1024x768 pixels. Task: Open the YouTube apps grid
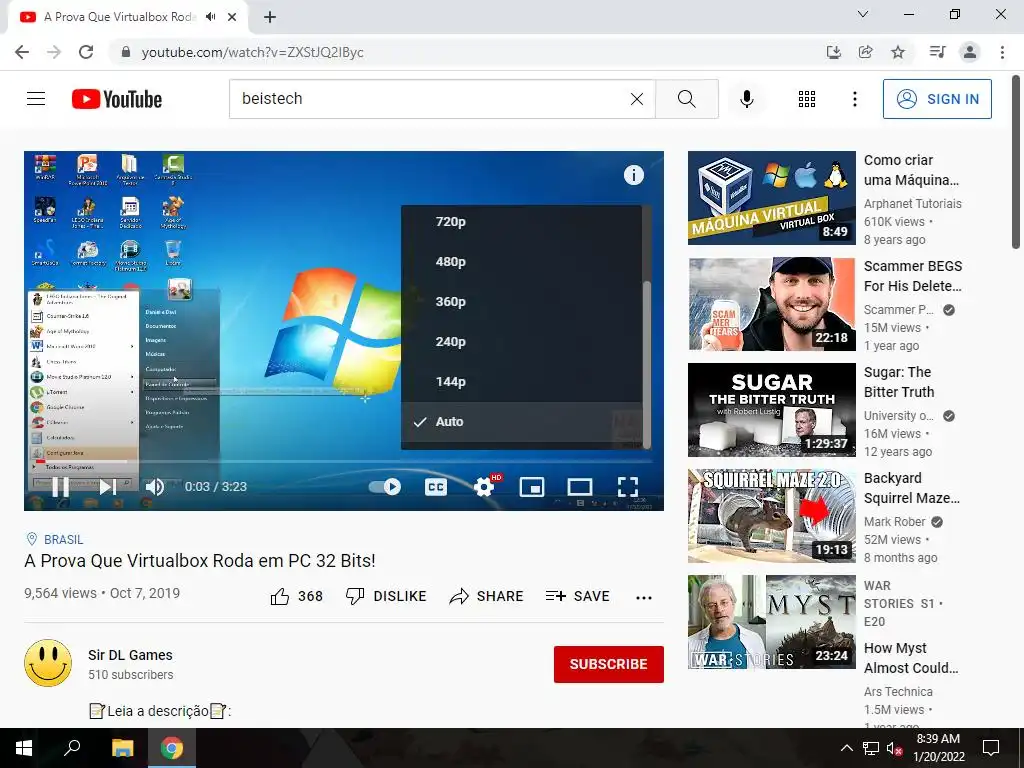pyautogui.click(x=807, y=99)
